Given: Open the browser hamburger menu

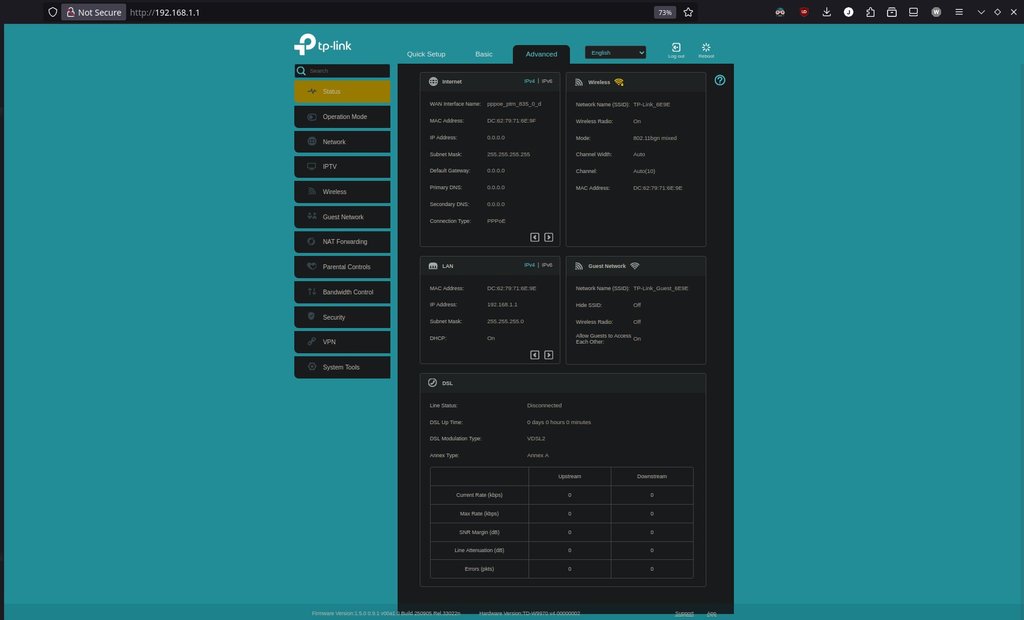Looking at the screenshot, I should (x=959, y=12).
